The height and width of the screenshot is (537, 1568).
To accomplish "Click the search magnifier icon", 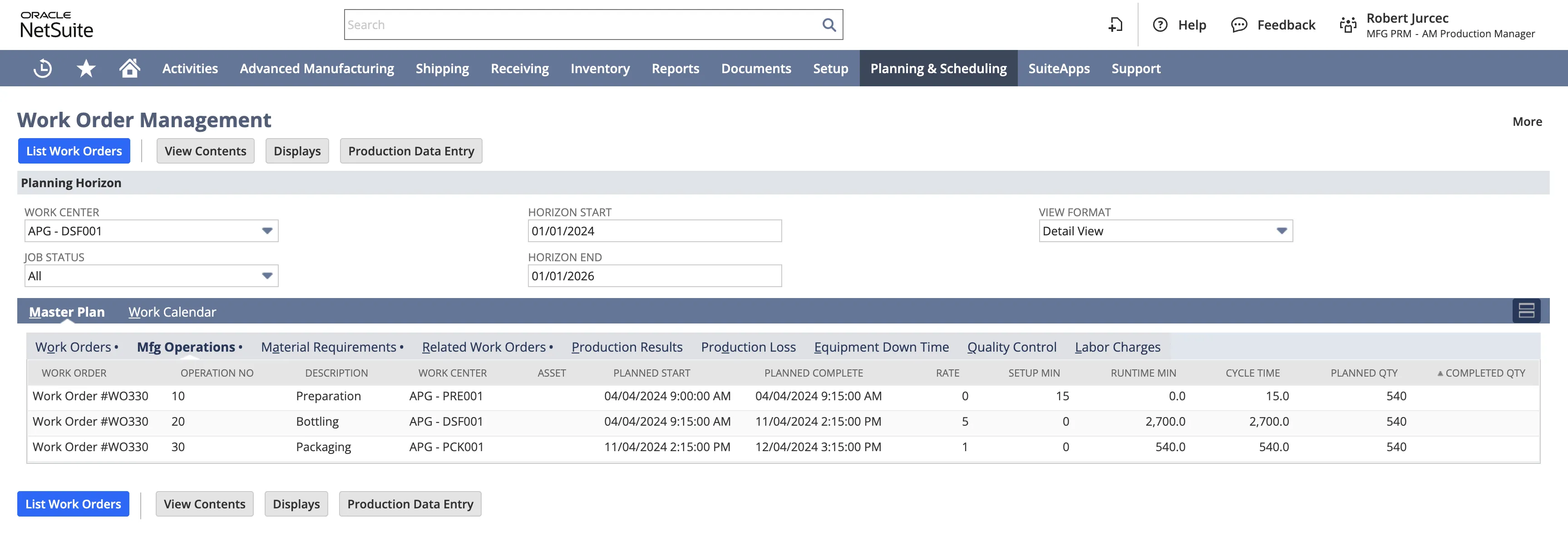I will coord(829,25).
